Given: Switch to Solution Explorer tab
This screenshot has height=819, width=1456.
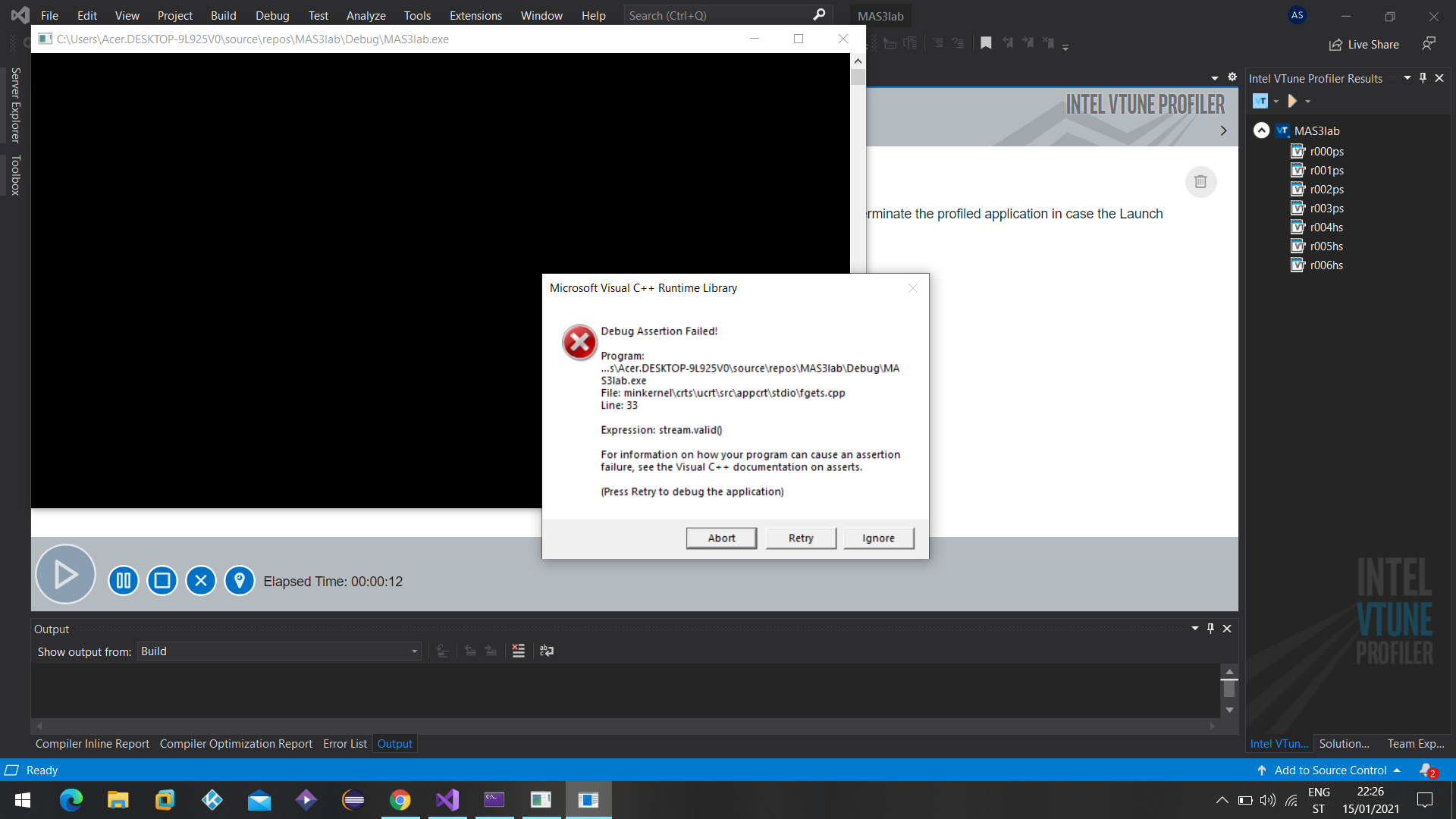Looking at the screenshot, I should click(1344, 744).
